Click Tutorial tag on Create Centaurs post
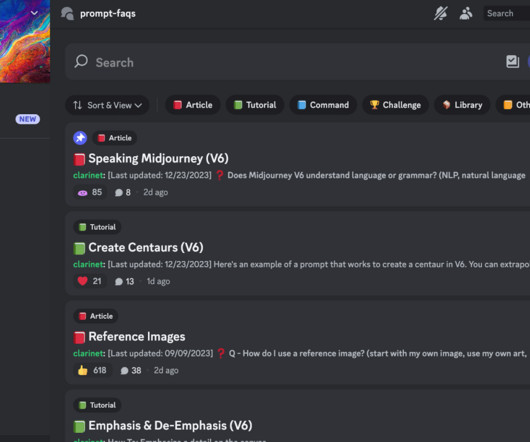 pos(97,227)
